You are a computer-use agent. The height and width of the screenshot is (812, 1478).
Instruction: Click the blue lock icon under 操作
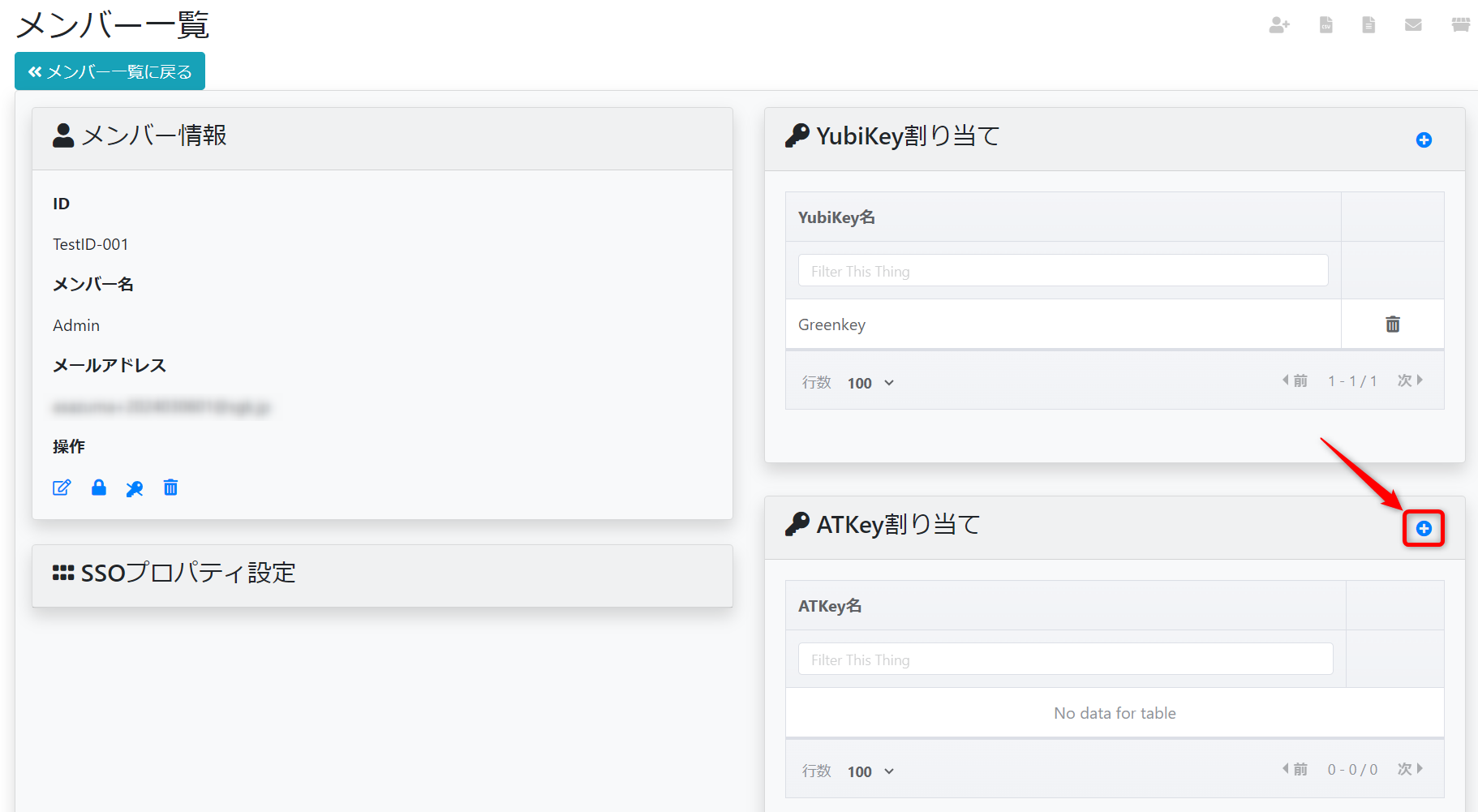point(99,488)
